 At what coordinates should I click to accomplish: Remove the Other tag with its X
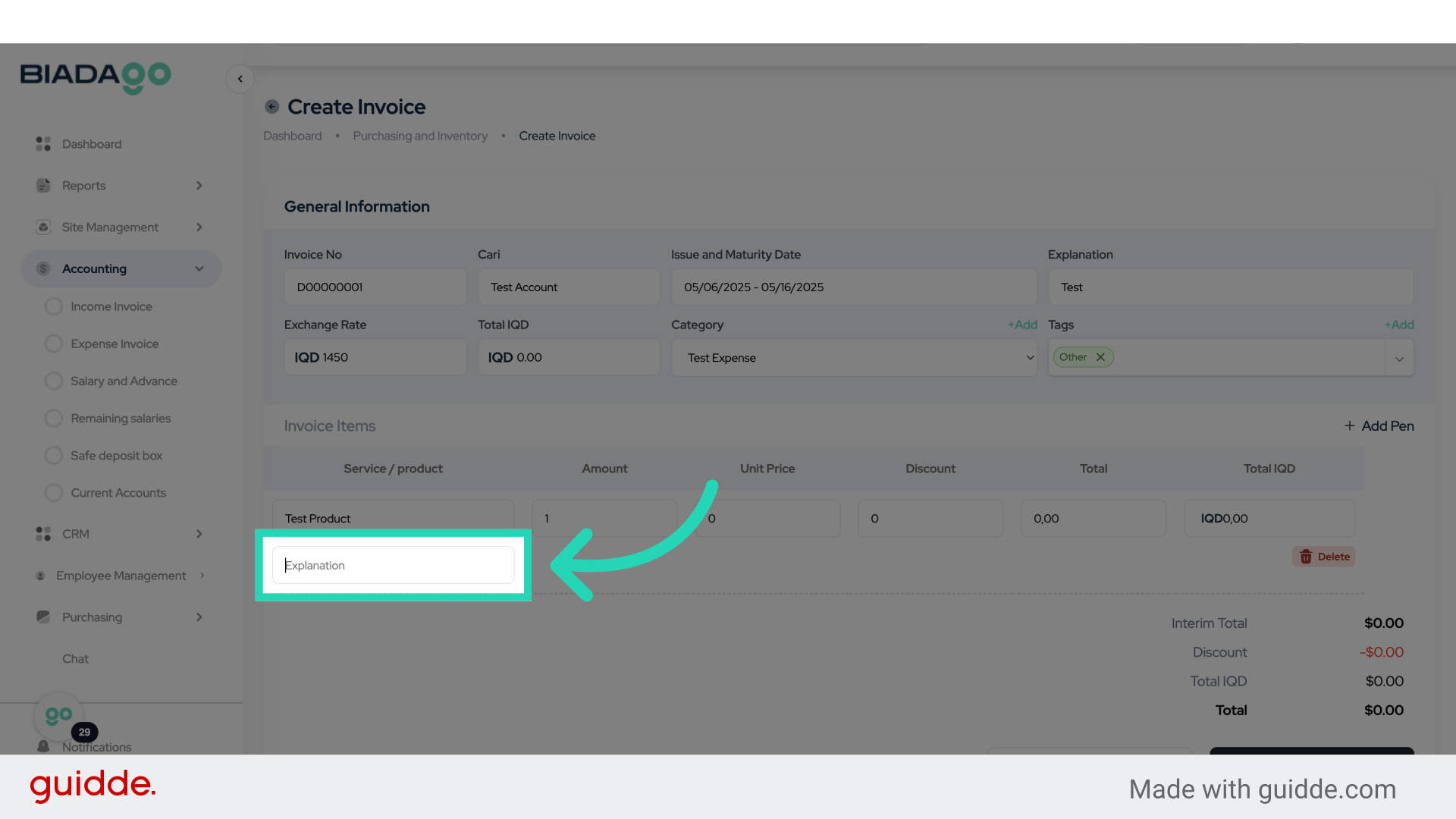click(x=1100, y=357)
